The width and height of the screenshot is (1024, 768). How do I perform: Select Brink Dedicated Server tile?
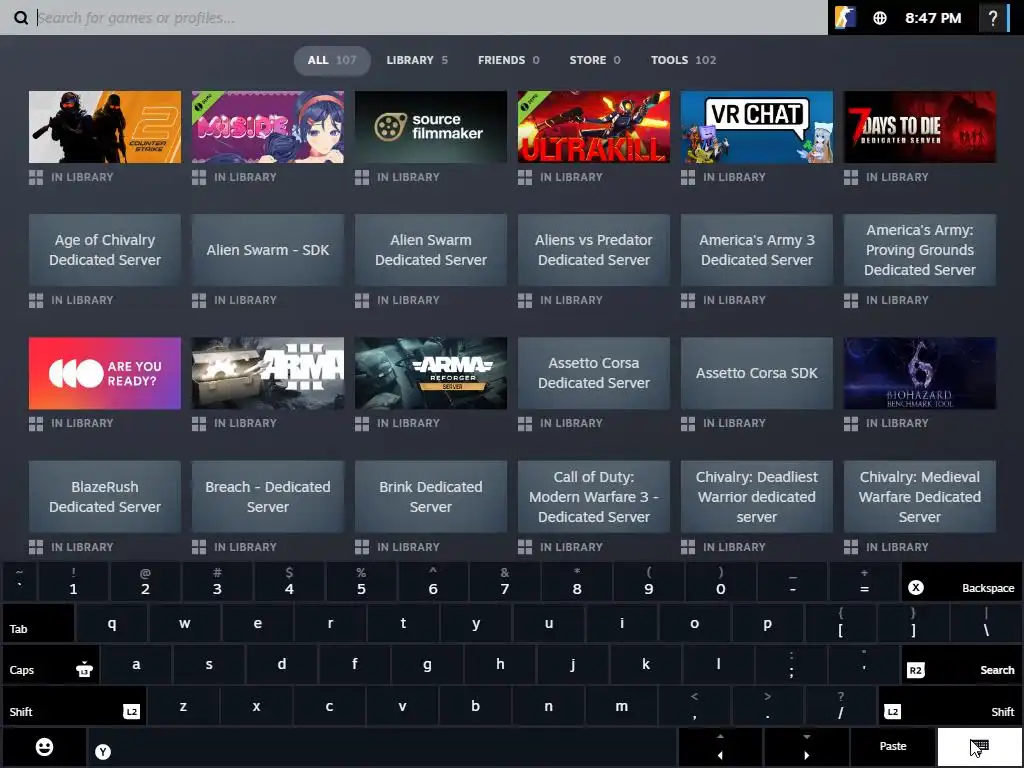coord(431,496)
